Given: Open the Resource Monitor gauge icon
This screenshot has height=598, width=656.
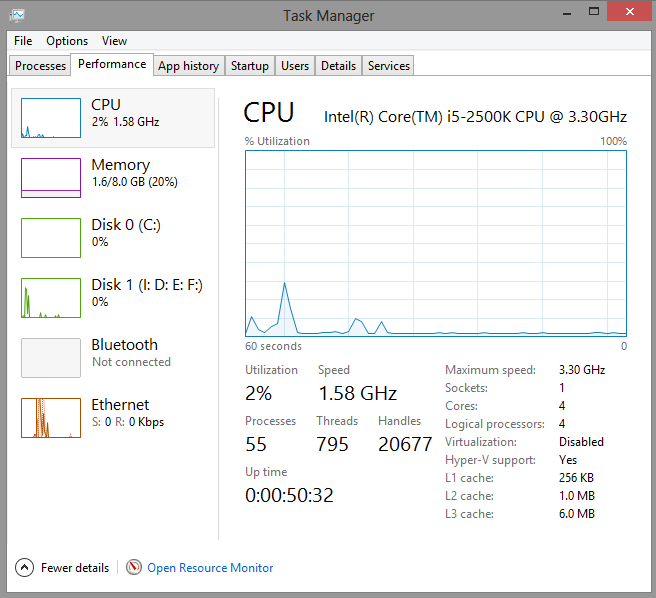Looking at the screenshot, I should click(134, 567).
